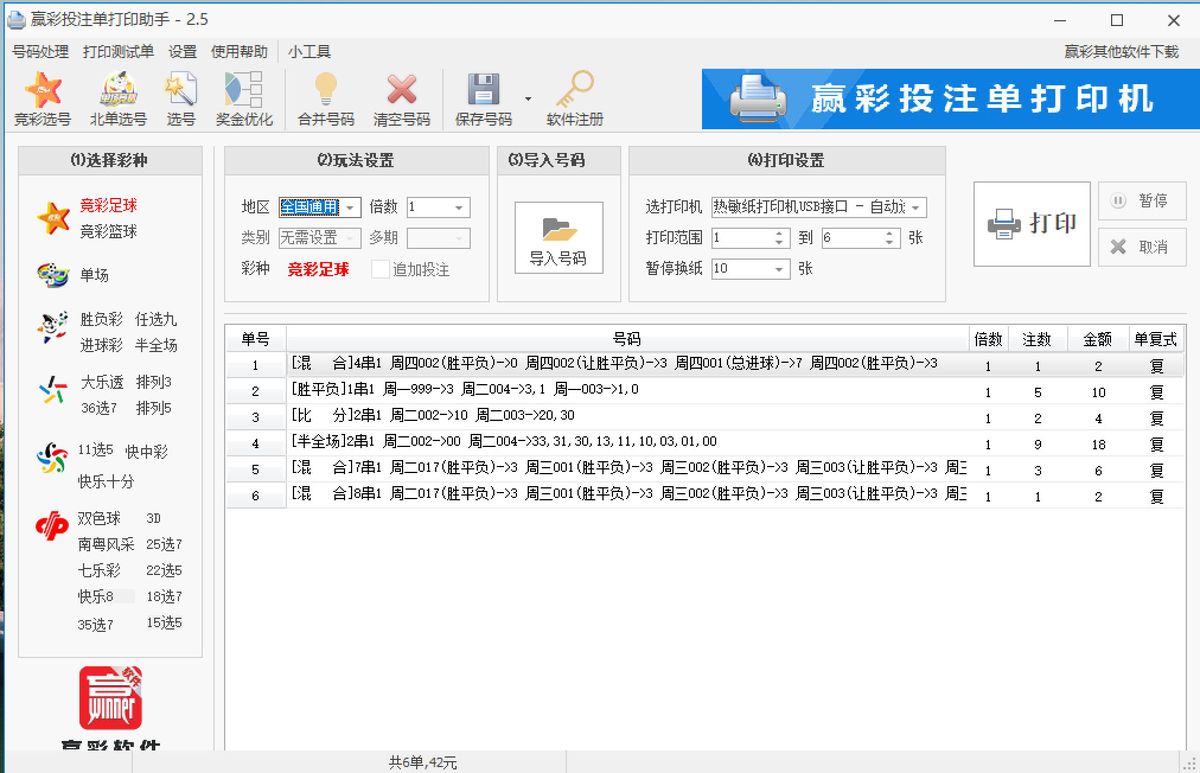Open the 地区 region dropdown
The image size is (1200, 773).
point(352,208)
